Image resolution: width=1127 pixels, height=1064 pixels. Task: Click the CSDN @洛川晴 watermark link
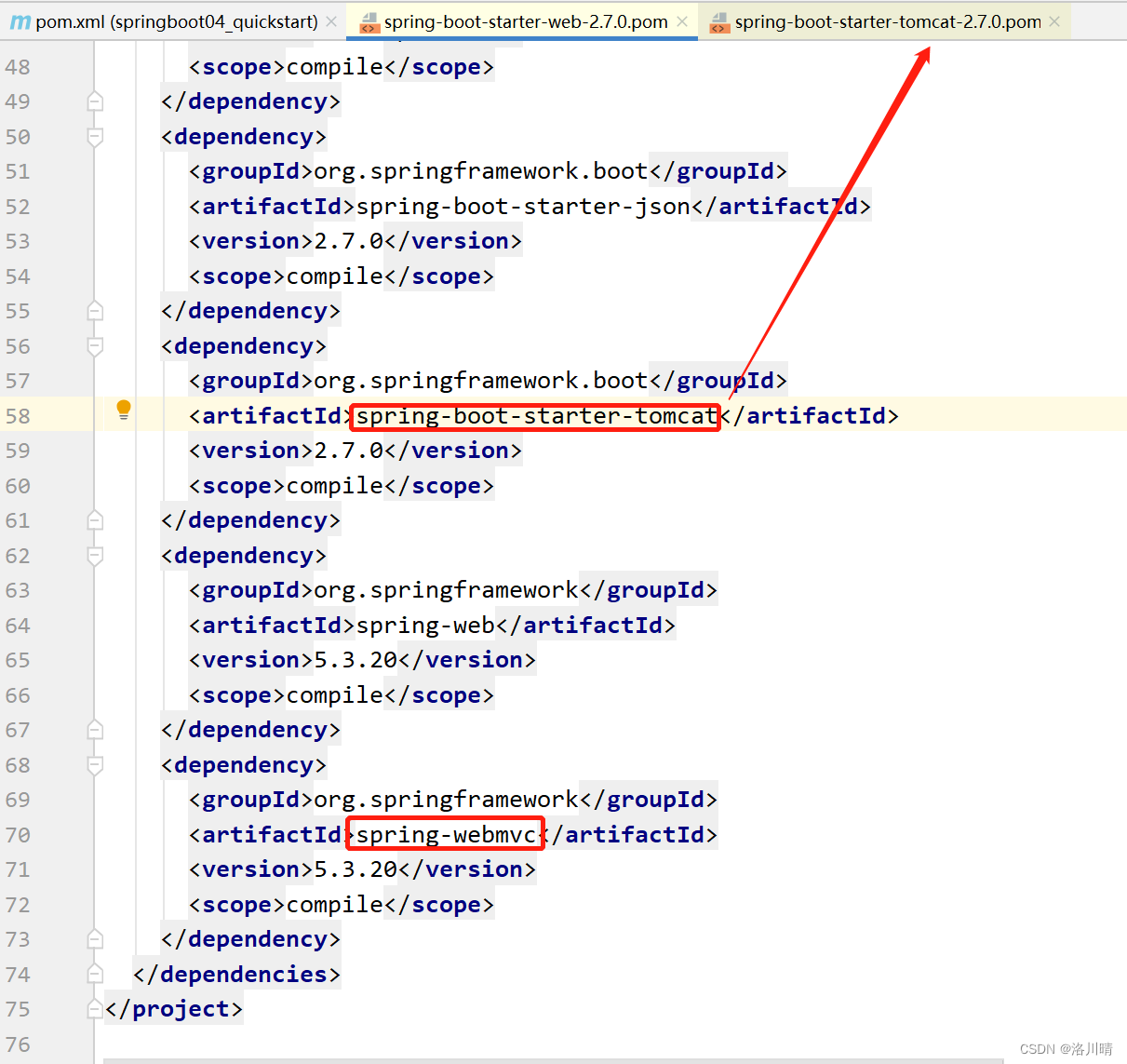(x=1067, y=1048)
